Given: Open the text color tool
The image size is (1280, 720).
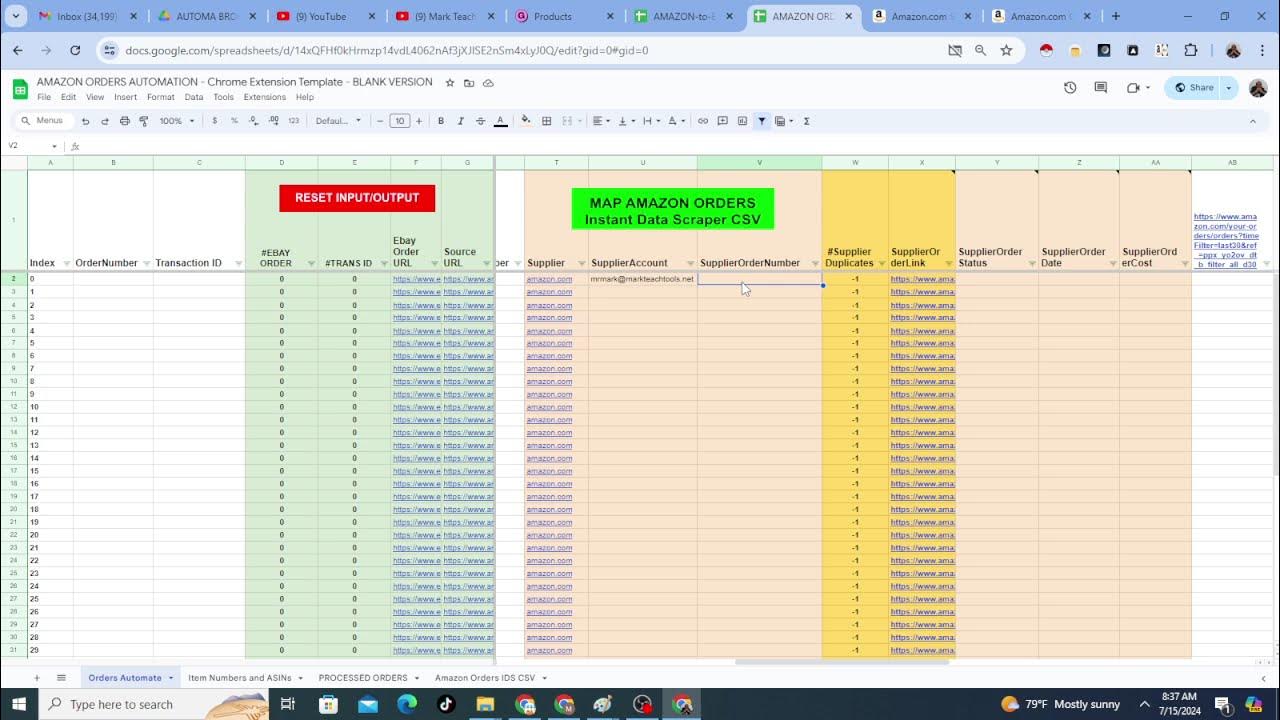Looking at the screenshot, I should (x=500, y=121).
